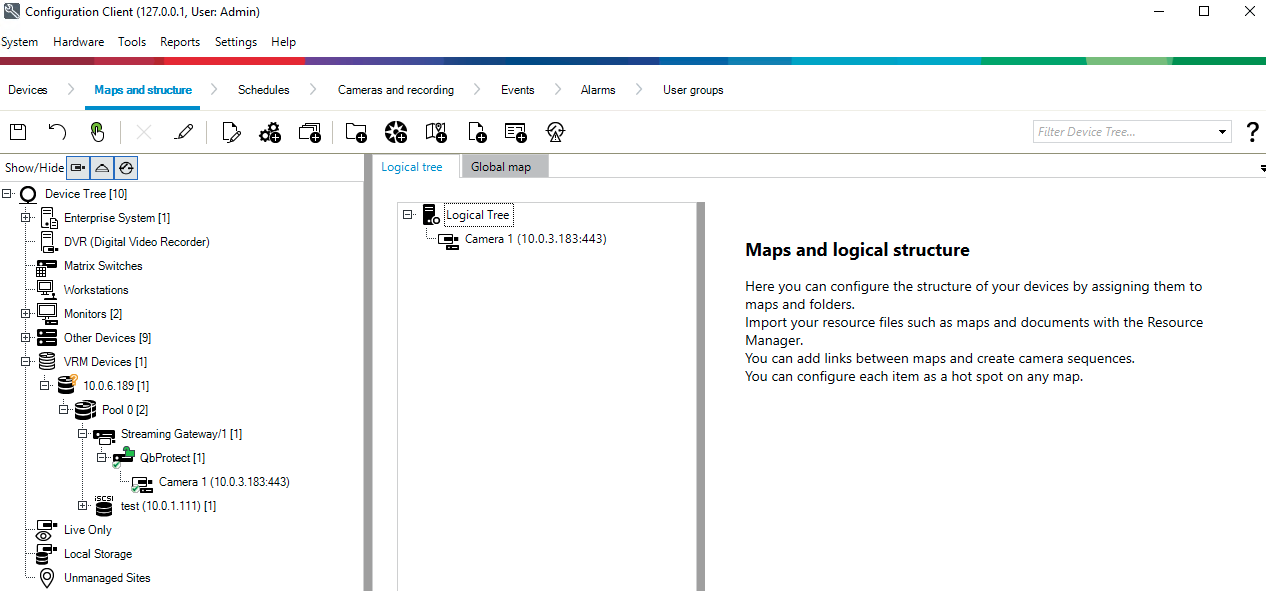Click the Save floppy disk icon
Image resolution: width=1266 pixels, height=591 pixels.
pyautogui.click(x=18, y=132)
